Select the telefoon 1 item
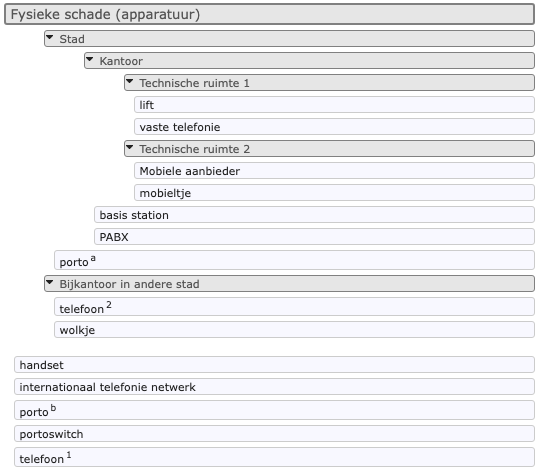The height and width of the screenshot is (475, 539). pos(274,457)
